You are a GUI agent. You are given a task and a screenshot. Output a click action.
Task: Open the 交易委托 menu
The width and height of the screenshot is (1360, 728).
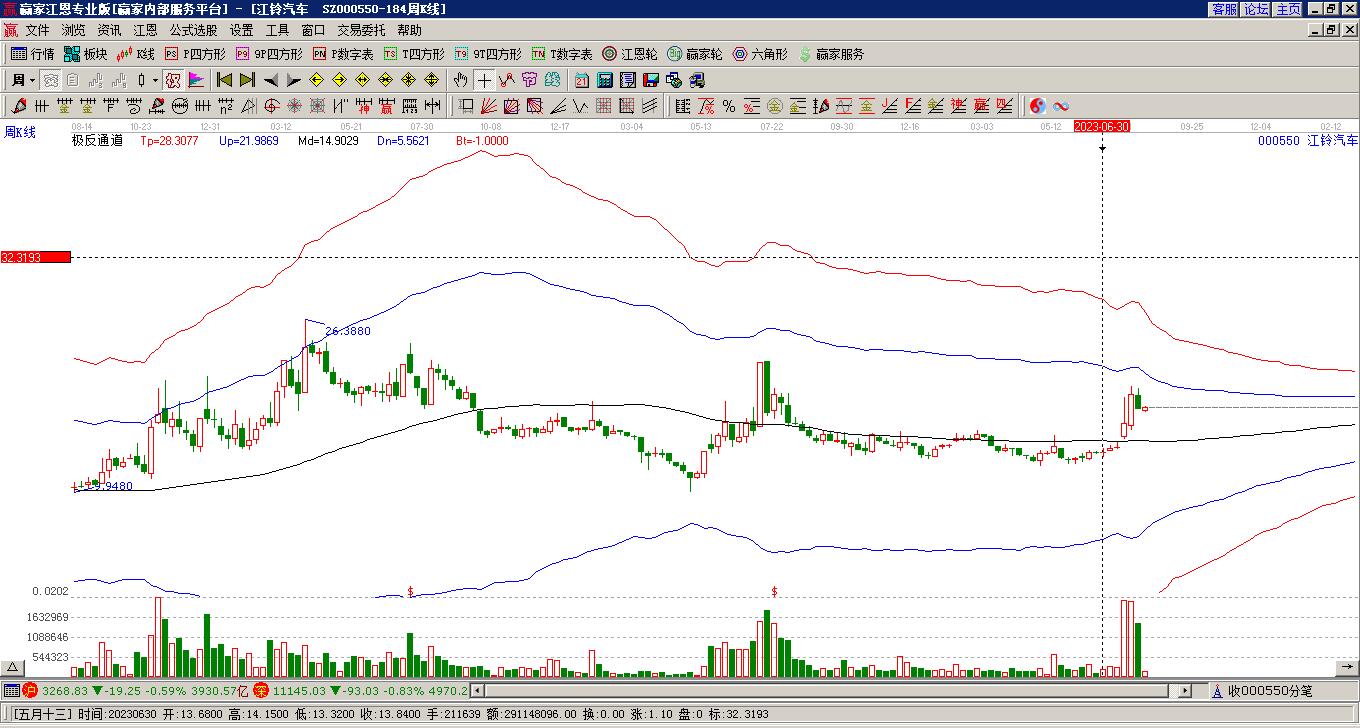click(361, 31)
